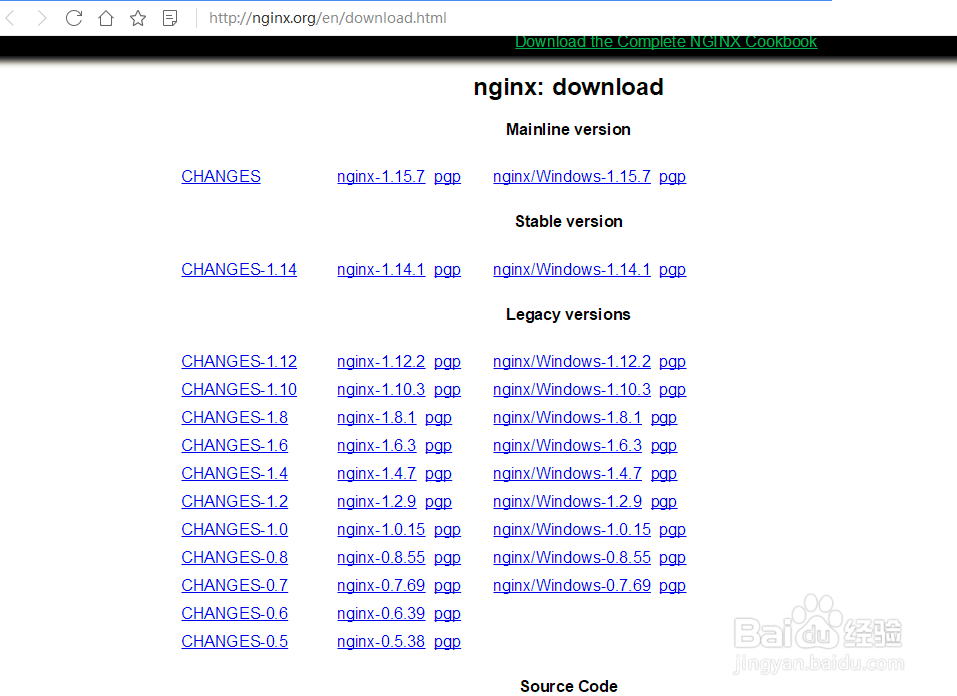Open pgp link next to nginx-1.8.1
Viewport: 957px width, 696px height.
coord(438,418)
